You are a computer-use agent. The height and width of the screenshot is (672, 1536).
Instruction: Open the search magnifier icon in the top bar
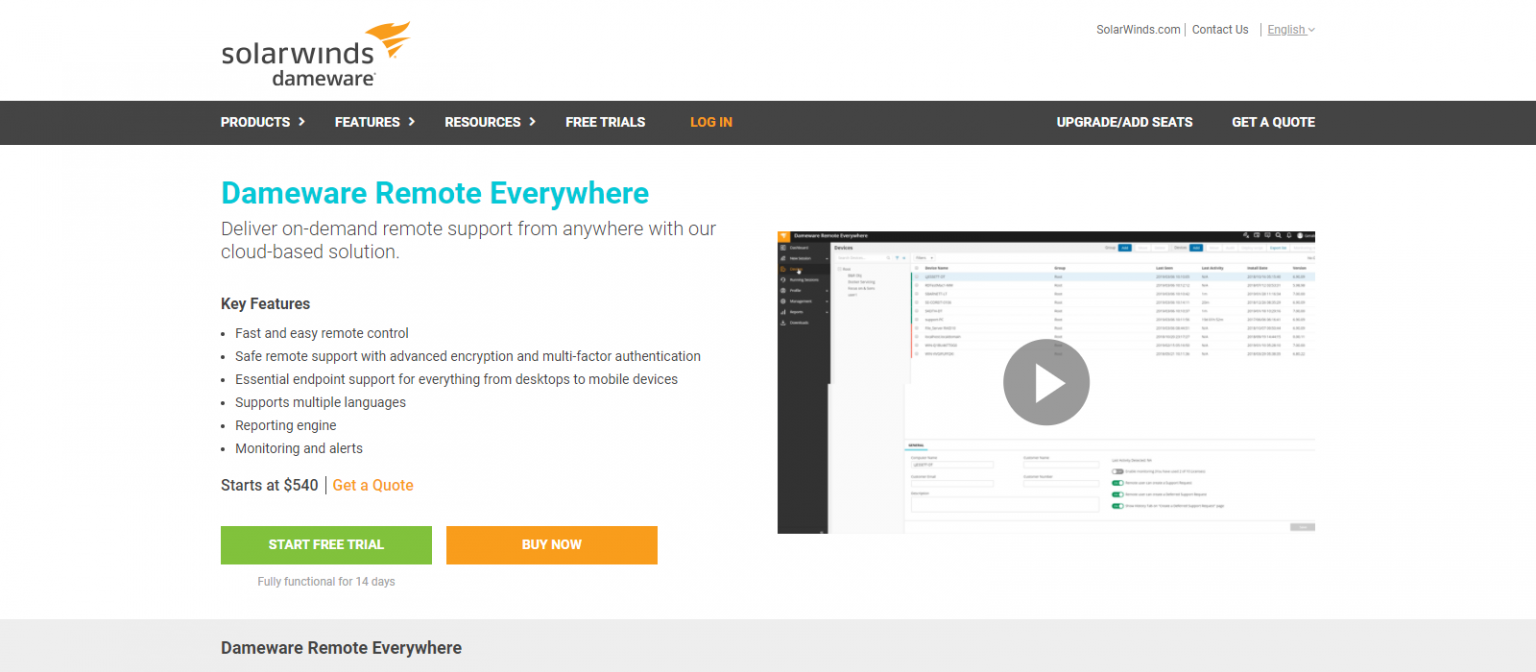(1278, 235)
